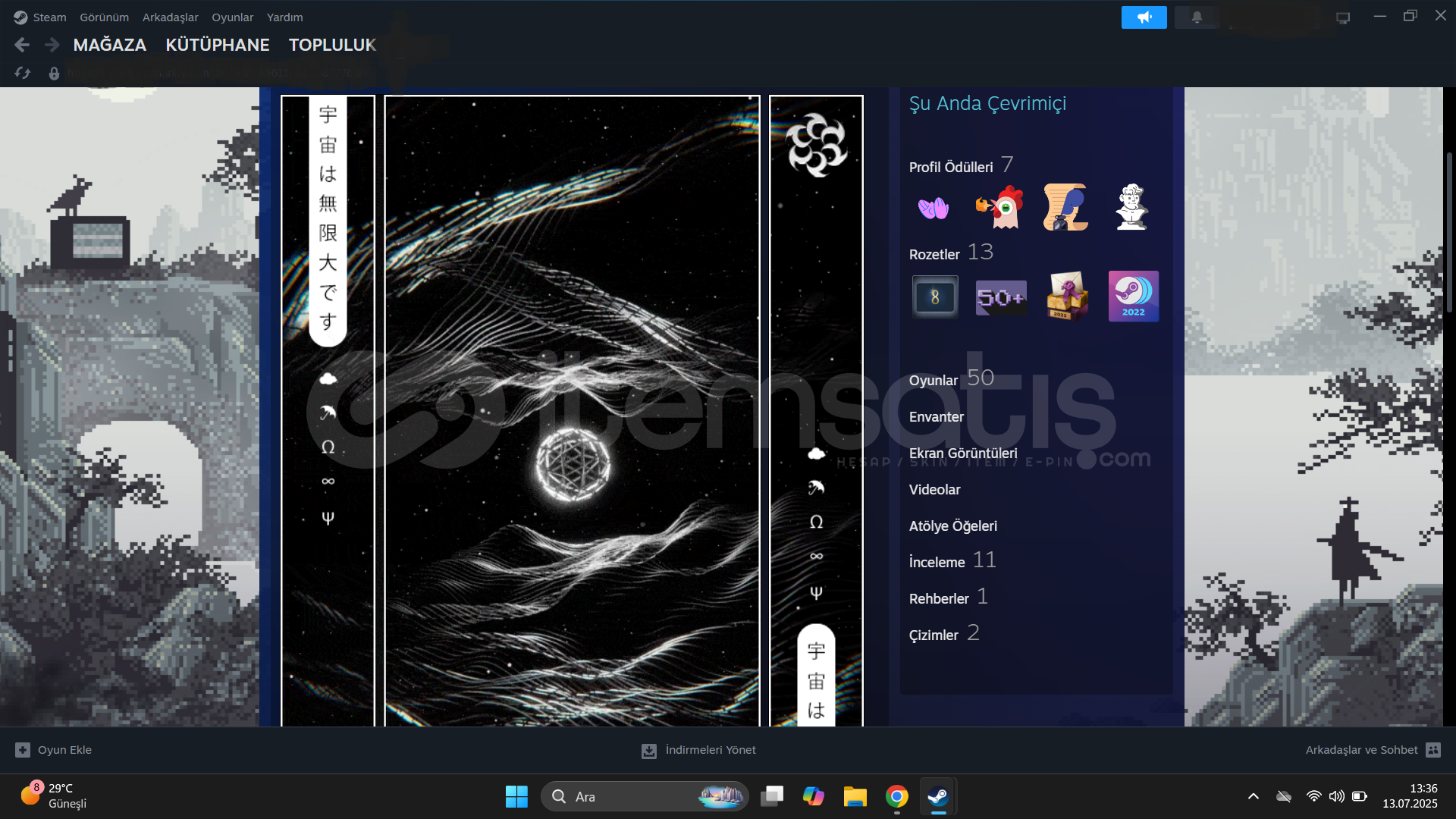
Task: Switch to the TOPLULUK tab
Action: tap(332, 45)
